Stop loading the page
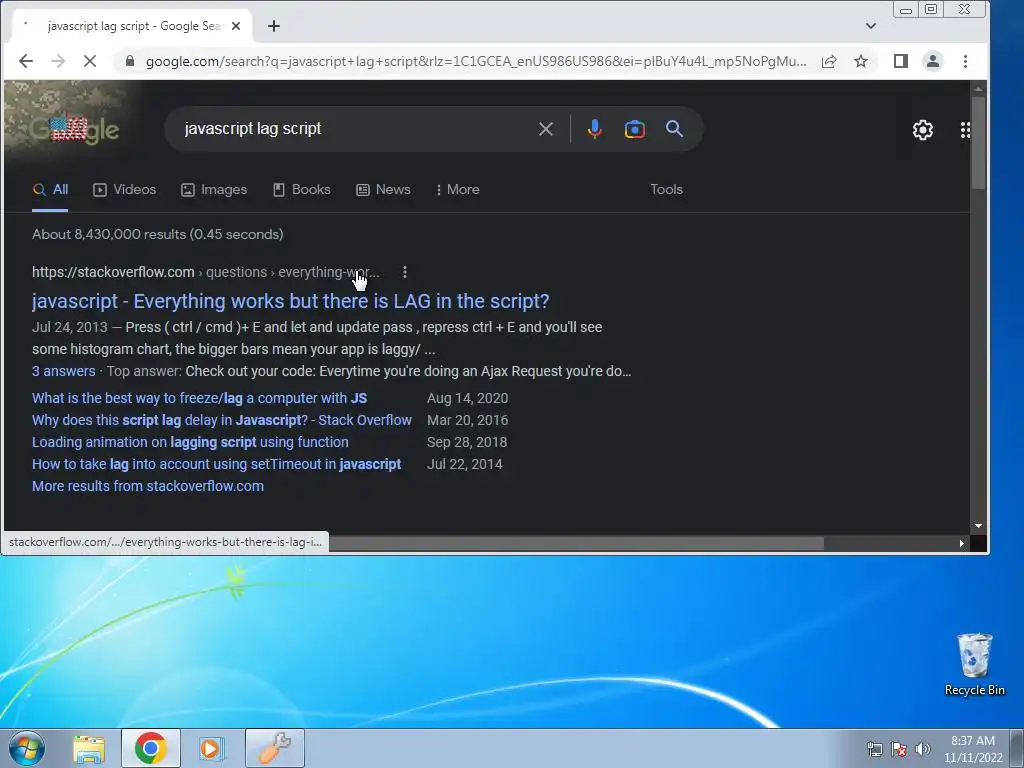The image size is (1024, 768). tap(90, 61)
